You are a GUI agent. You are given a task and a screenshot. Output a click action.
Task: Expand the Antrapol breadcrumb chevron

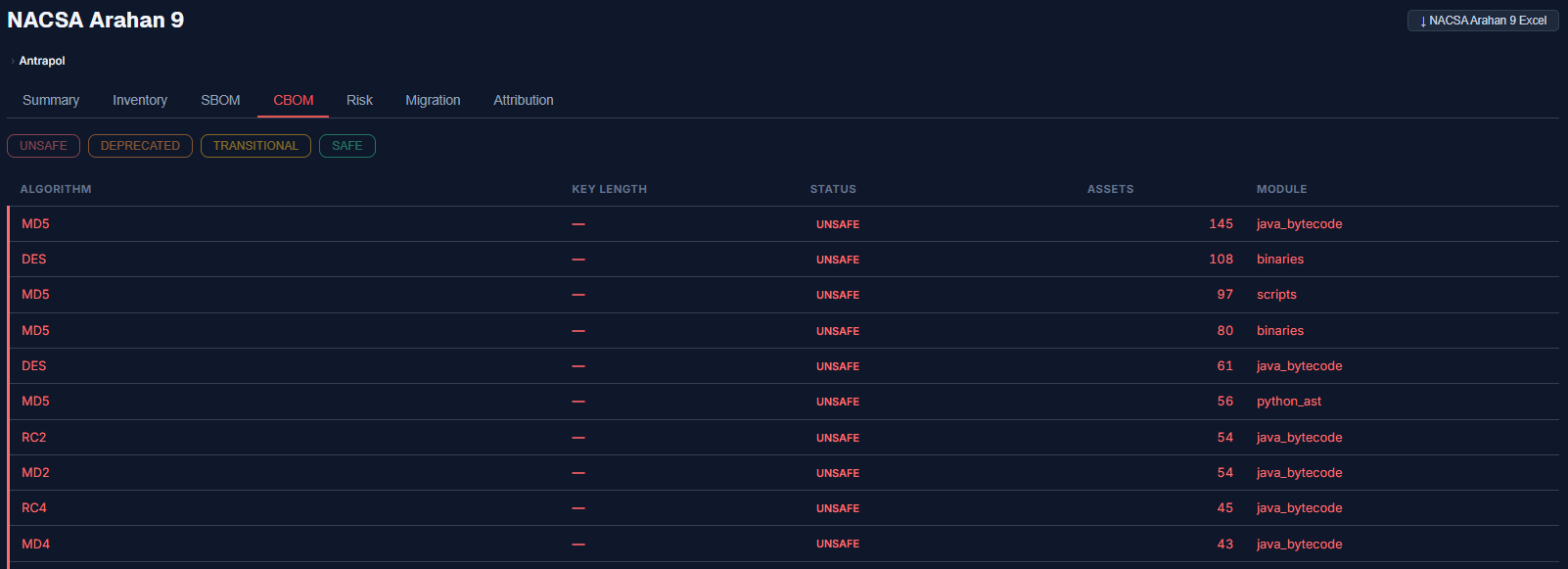coord(13,61)
